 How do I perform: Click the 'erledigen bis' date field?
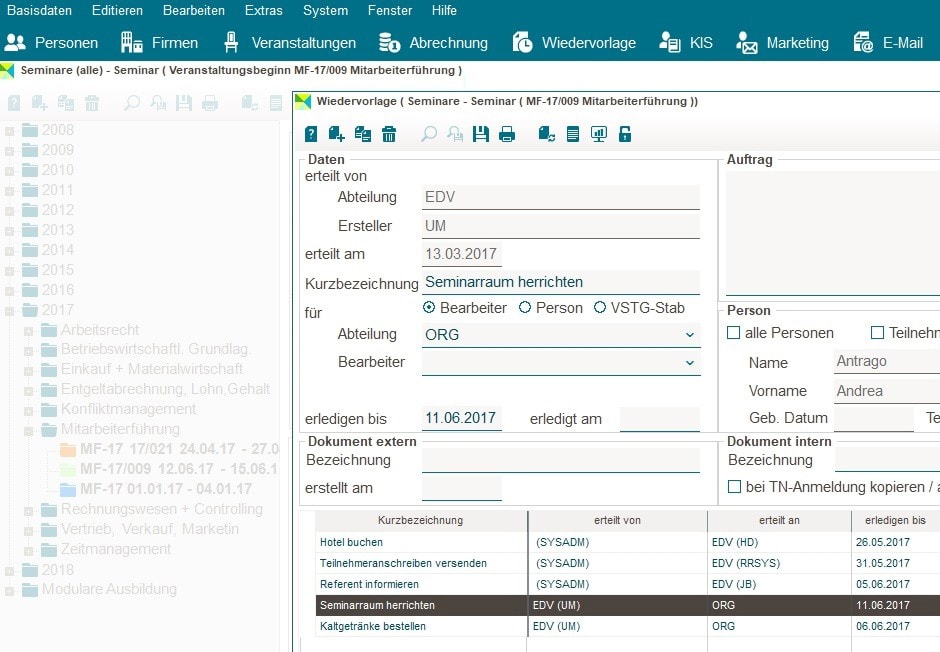point(462,418)
